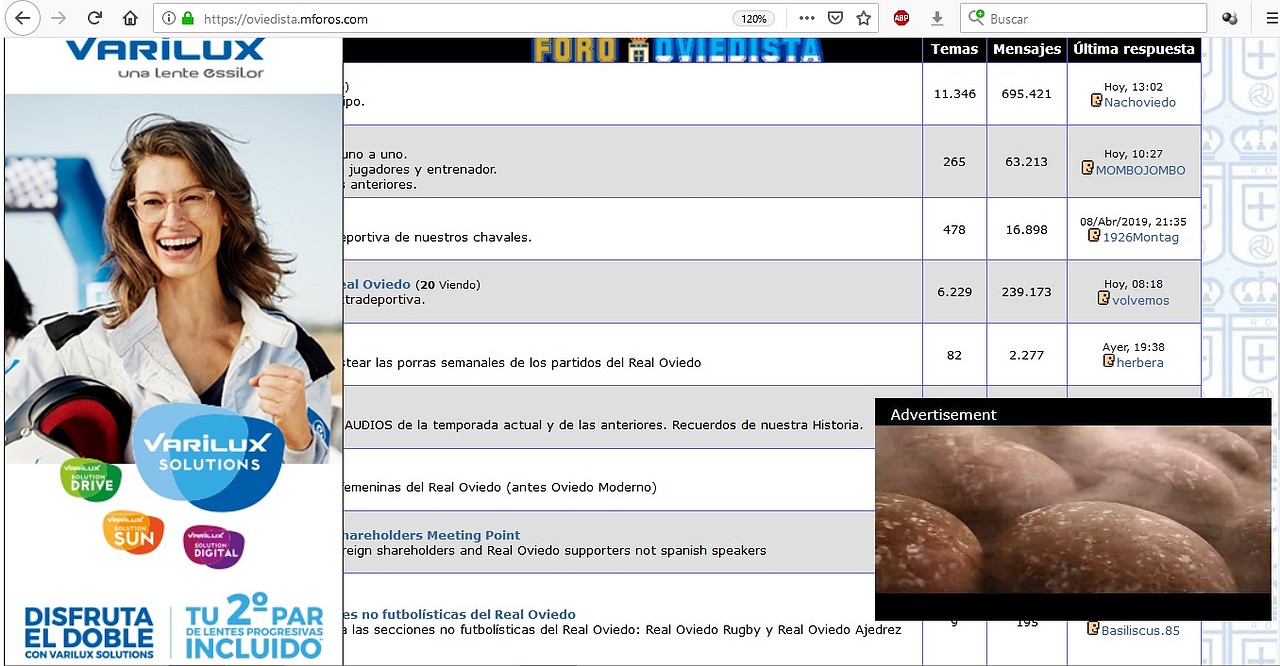The image size is (1280, 666).
Task: Bookmark this page with the star icon
Action: coord(864,18)
